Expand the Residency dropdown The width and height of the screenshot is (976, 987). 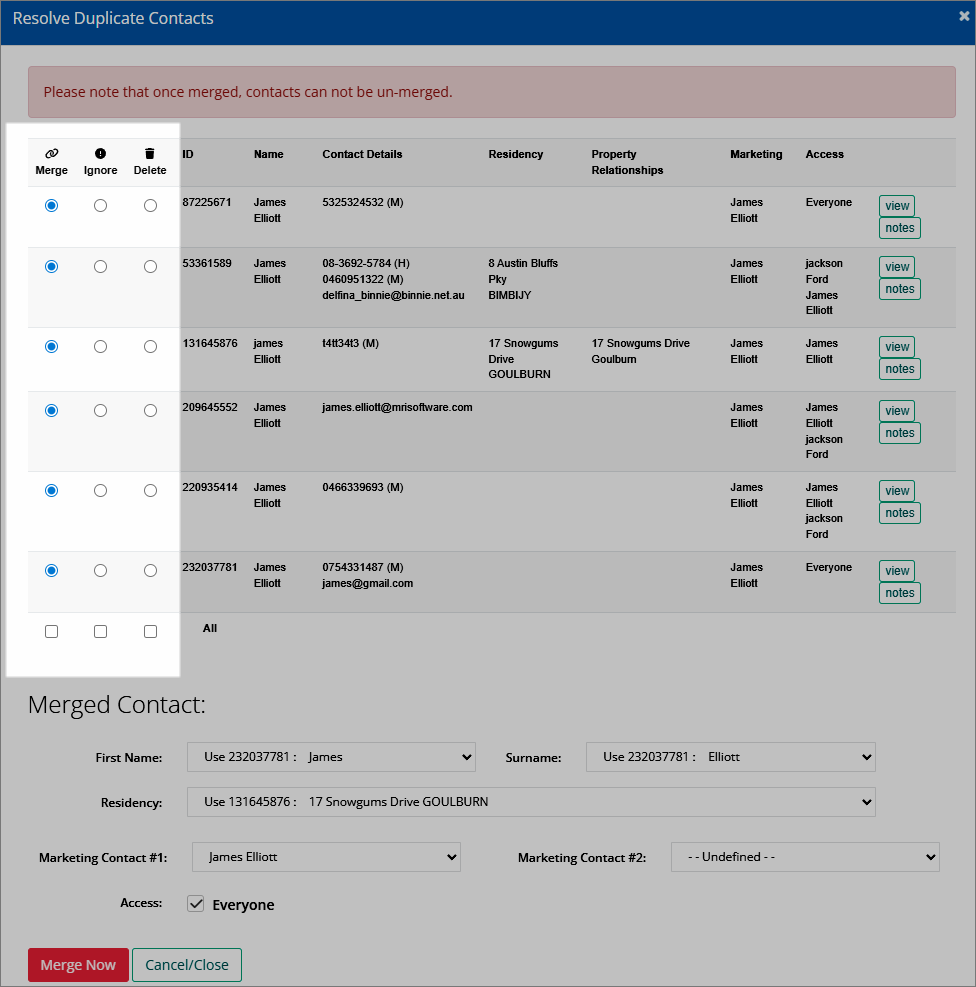(531, 801)
